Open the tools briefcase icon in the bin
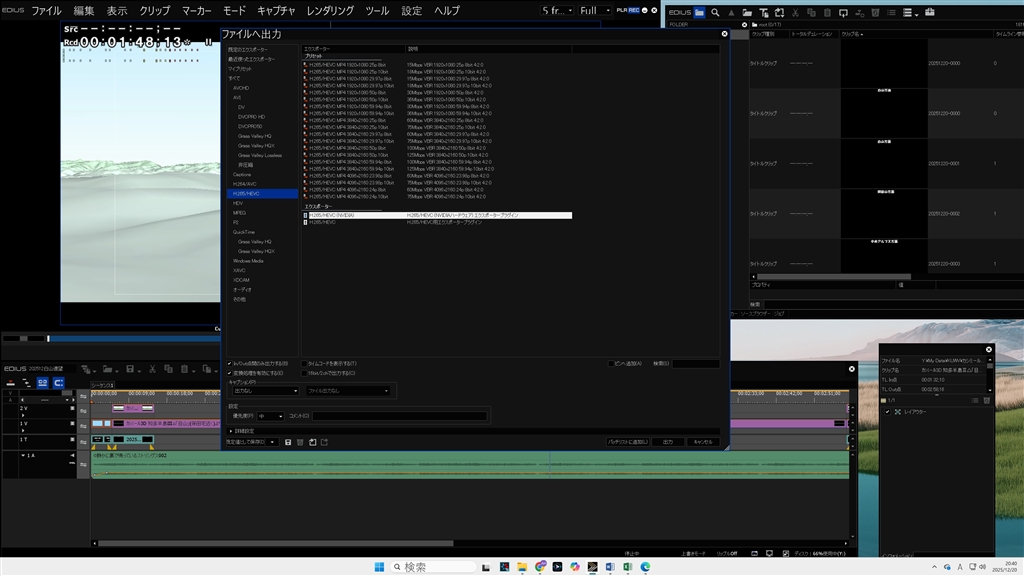The height and width of the screenshot is (576, 1024). 929,13
